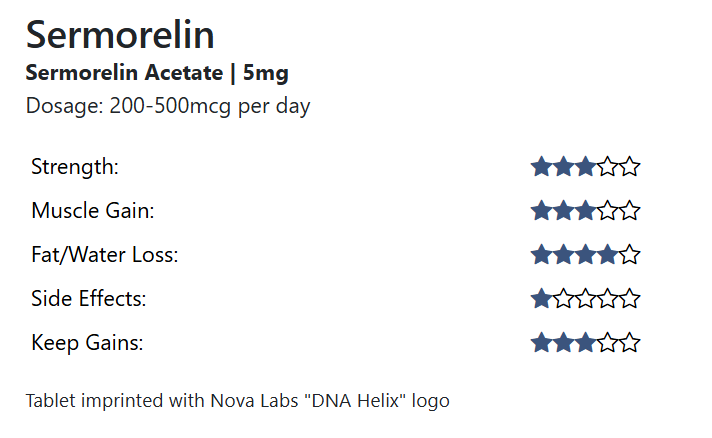Viewport: 712px width, 438px height.
Task: Click the Keep Gains label
Action: pos(87,343)
